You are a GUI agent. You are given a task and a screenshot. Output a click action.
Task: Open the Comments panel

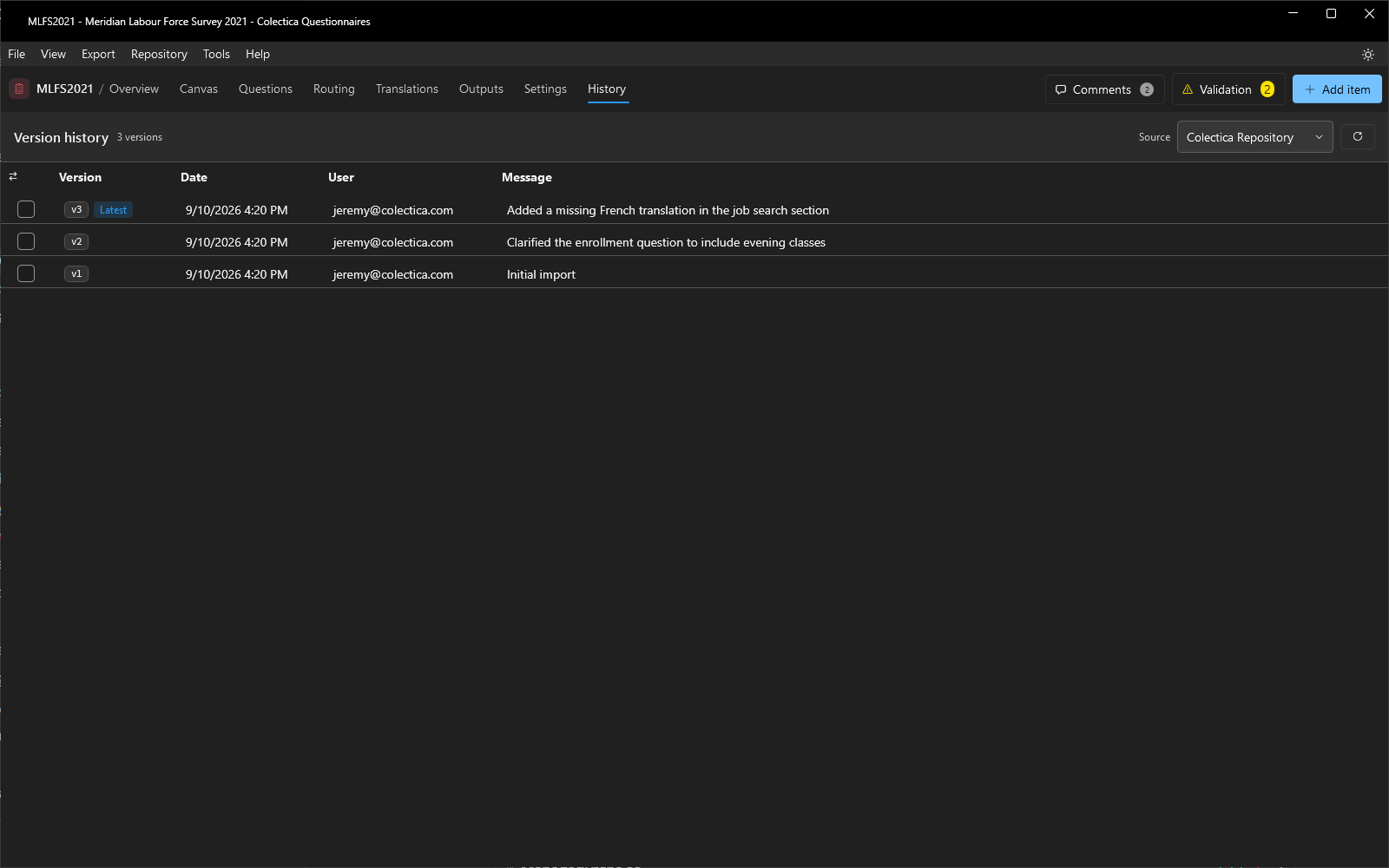coord(1104,89)
